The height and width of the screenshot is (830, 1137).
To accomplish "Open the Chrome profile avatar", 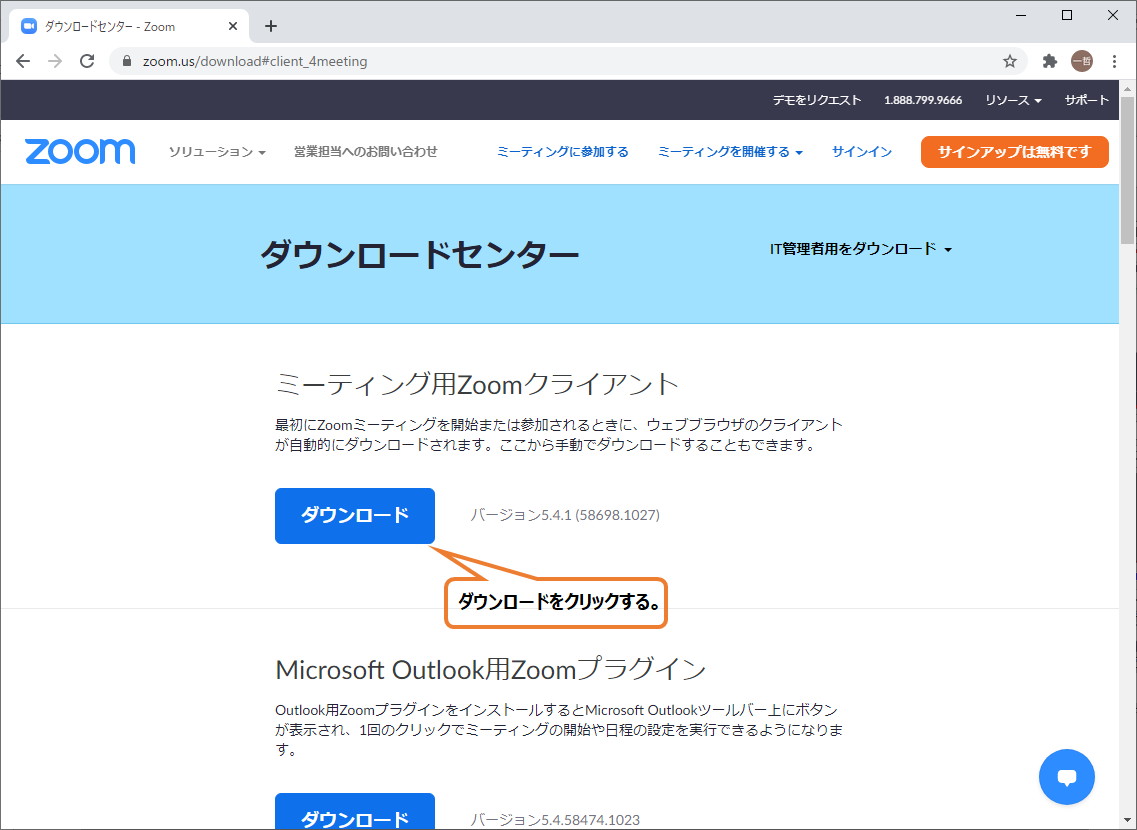I will pos(1081,61).
